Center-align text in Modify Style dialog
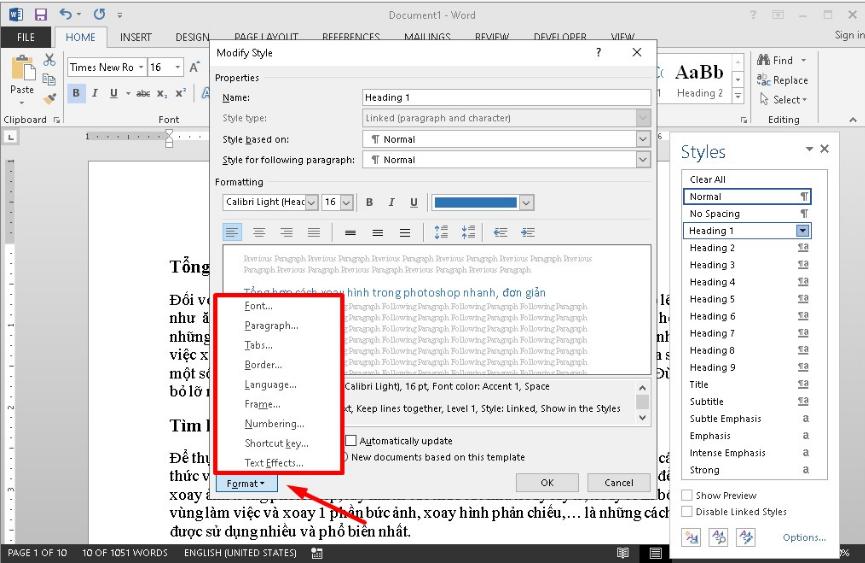The width and height of the screenshot is (865, 563). tap(259, 232)
